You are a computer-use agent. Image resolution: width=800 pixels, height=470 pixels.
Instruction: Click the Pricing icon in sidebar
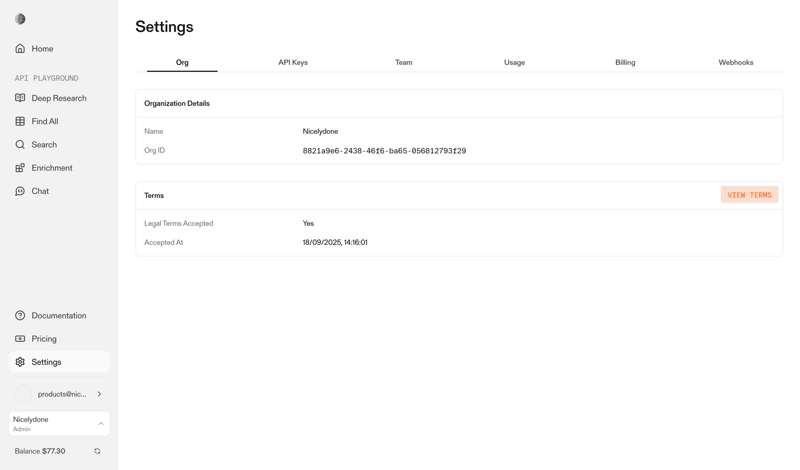(20, 339)
